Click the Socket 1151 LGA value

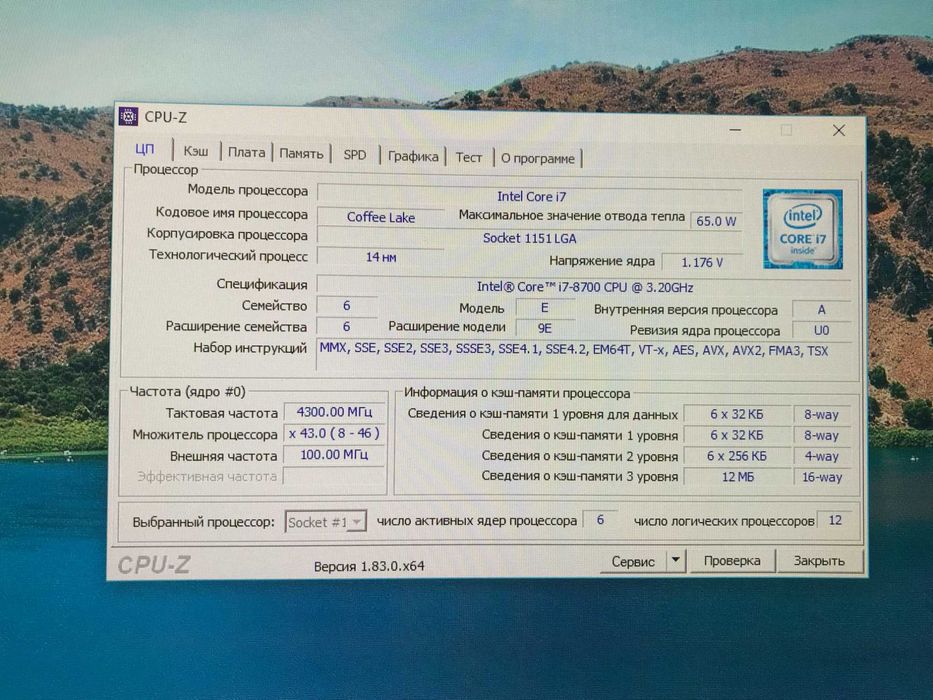[x=530, y=238]
